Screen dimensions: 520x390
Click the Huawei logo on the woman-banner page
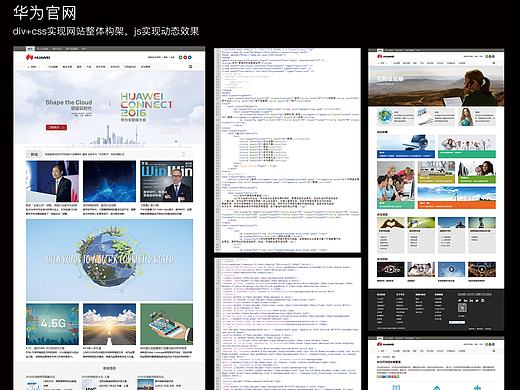[386, 56]
